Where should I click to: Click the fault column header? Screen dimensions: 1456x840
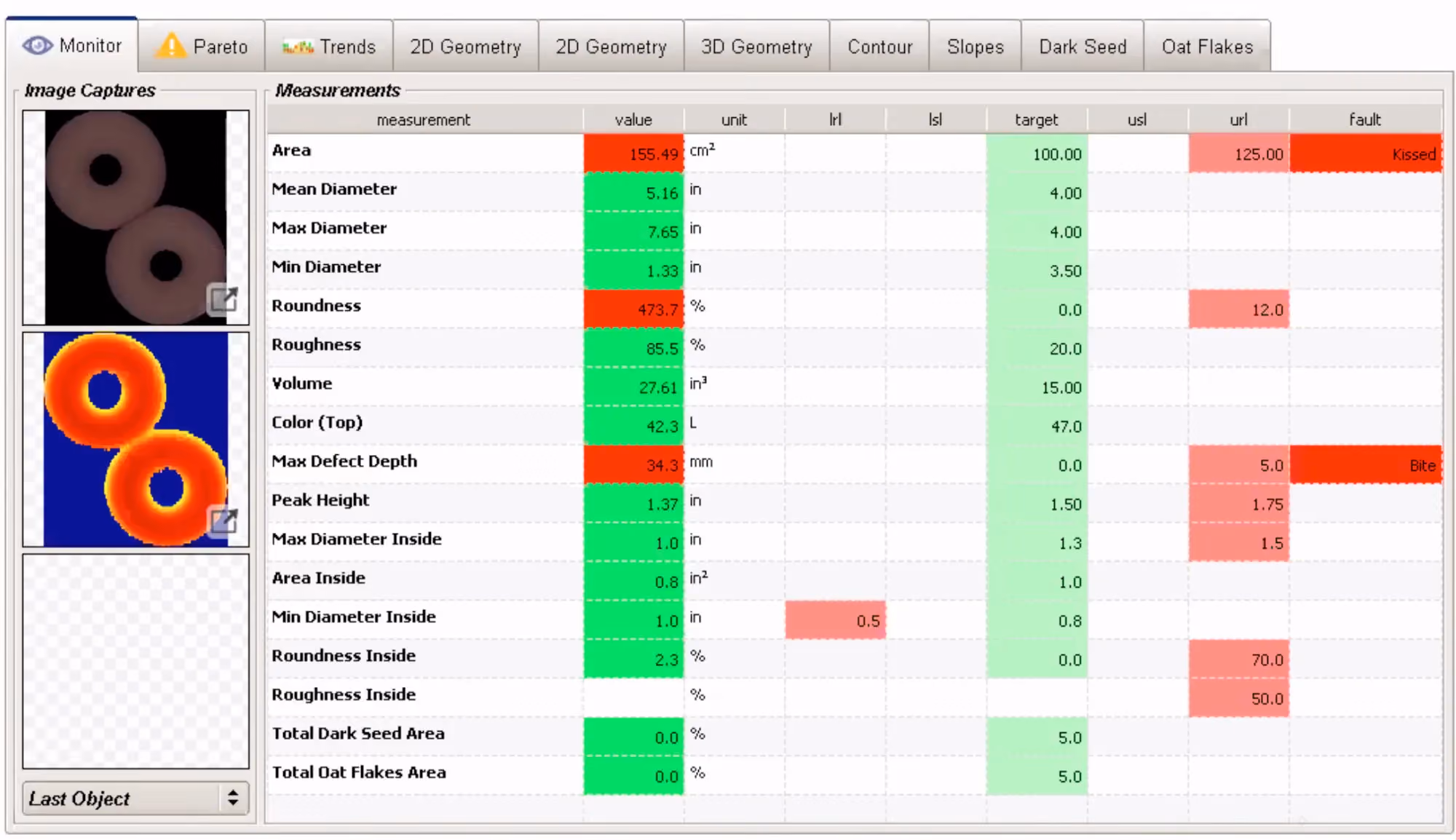1365,120
